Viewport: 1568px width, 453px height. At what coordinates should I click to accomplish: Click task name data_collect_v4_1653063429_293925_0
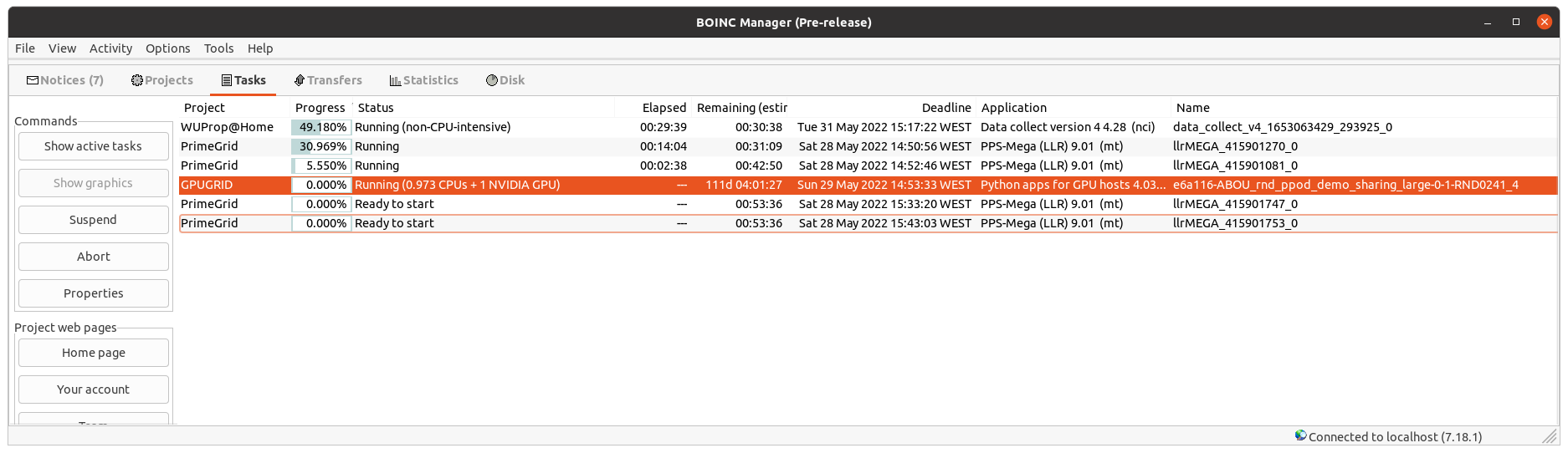pyautogui.click(x=1283, y=127)
